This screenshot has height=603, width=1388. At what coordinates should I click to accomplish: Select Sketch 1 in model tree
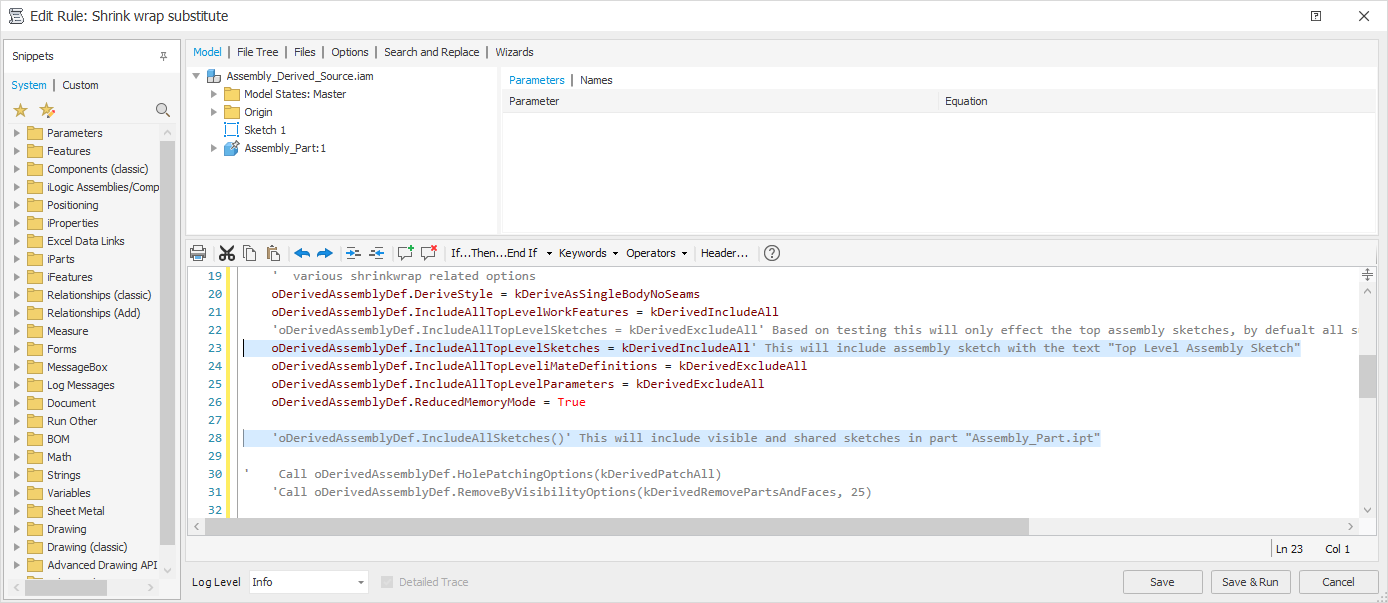pos(265,130)
